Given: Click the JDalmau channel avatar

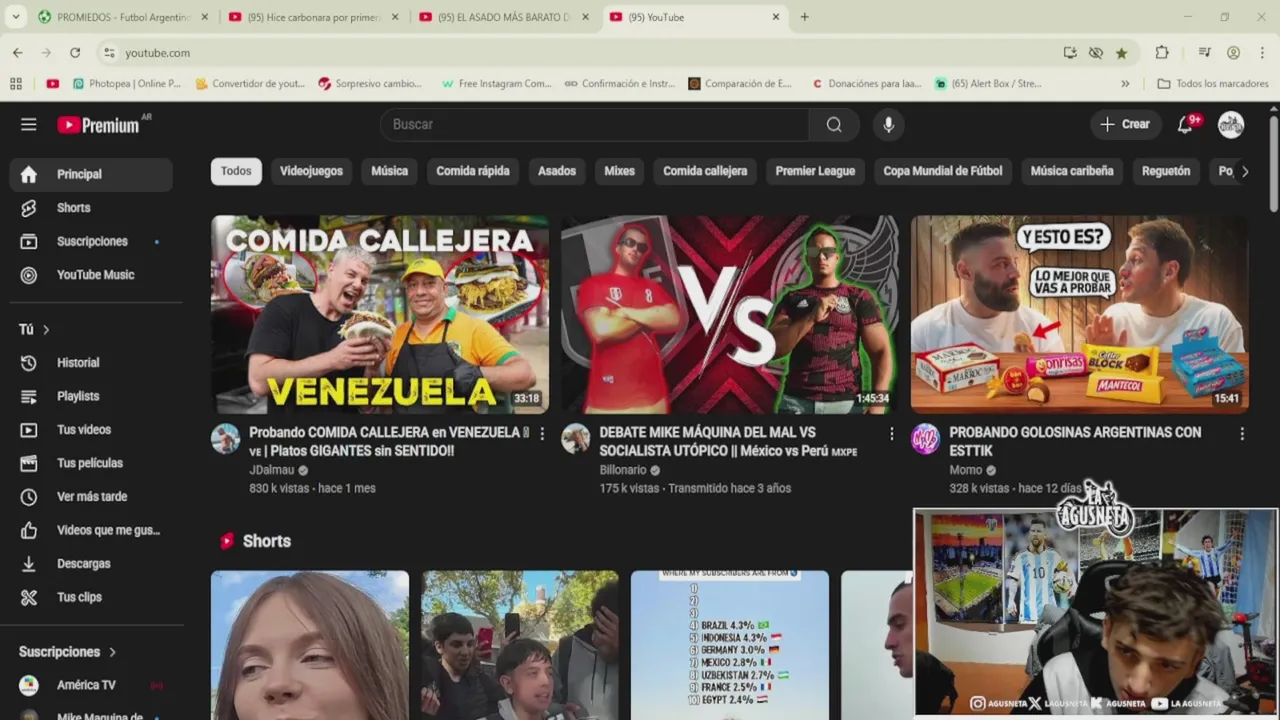Looking at the screenshot, I should click(x=225, y=438).
